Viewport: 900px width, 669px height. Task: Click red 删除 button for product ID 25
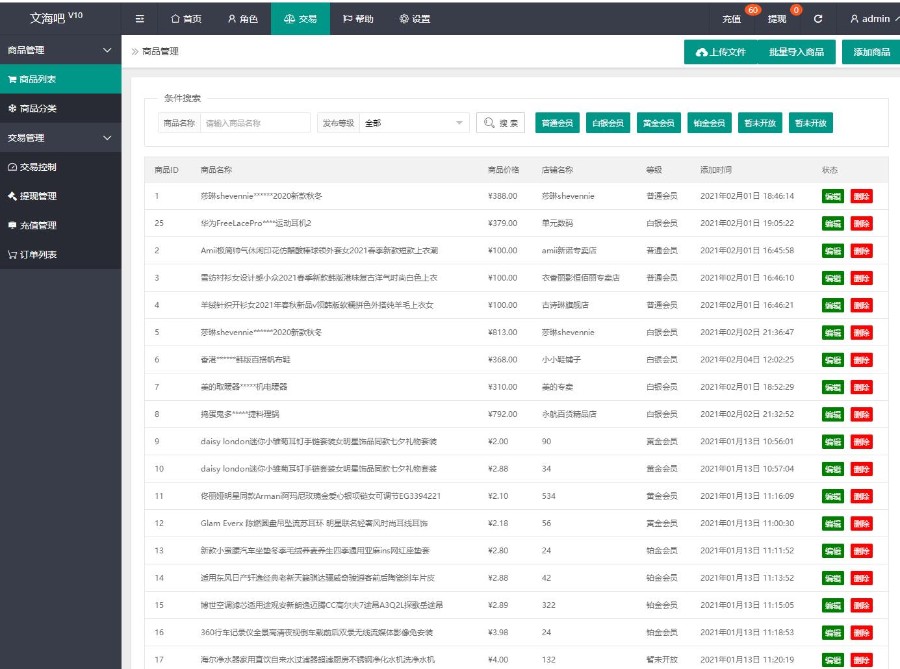coord(862,223)
